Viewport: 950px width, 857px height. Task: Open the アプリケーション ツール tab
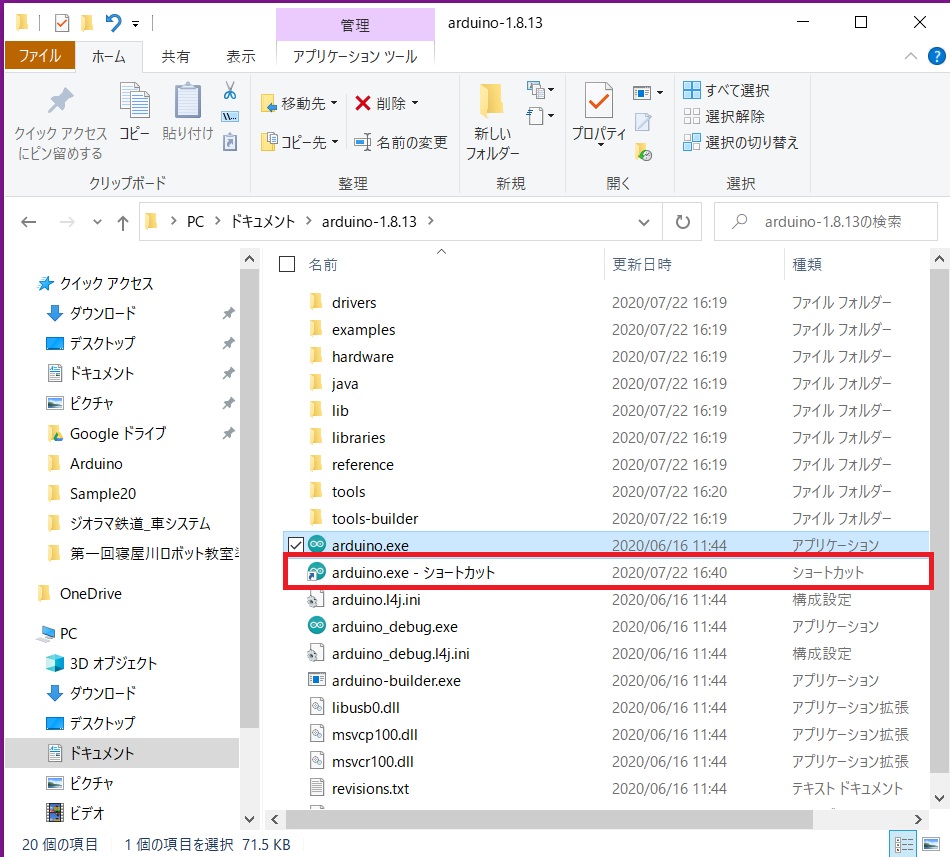(355, 56)
